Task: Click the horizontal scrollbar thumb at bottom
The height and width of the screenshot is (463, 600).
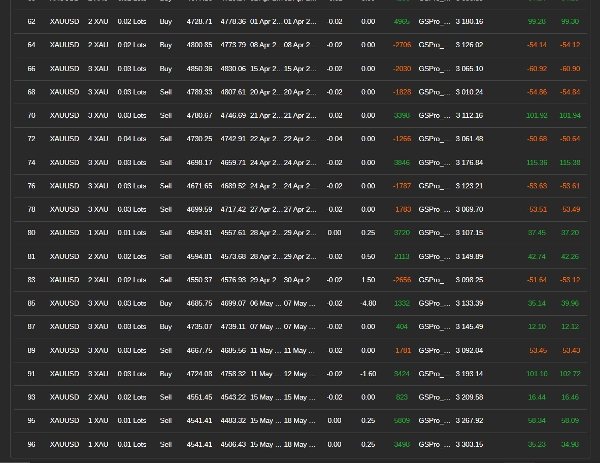Action: pos(15,462)
